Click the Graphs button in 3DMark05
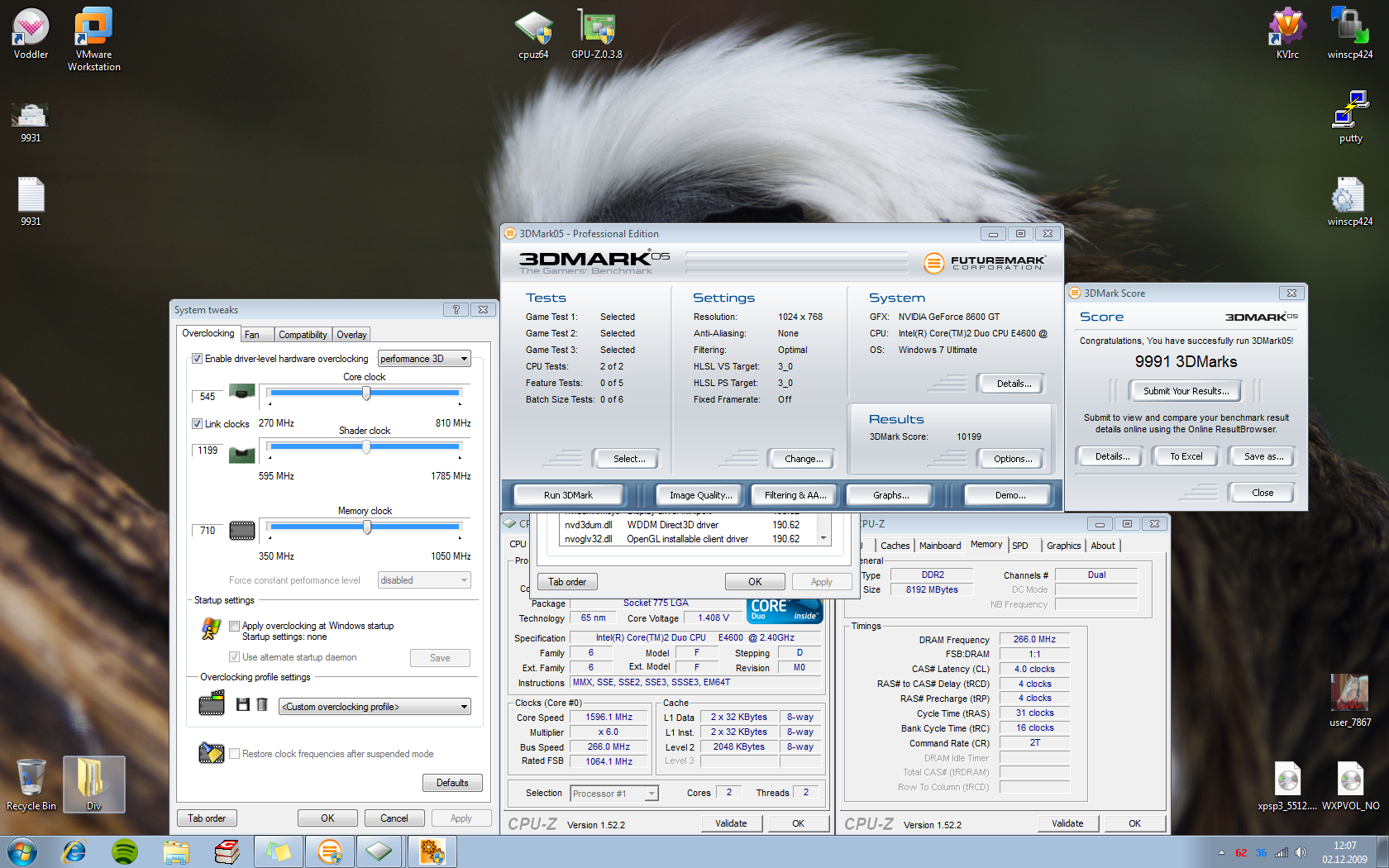The height and width of the screenshot is (868, 1389). [890, 495]
